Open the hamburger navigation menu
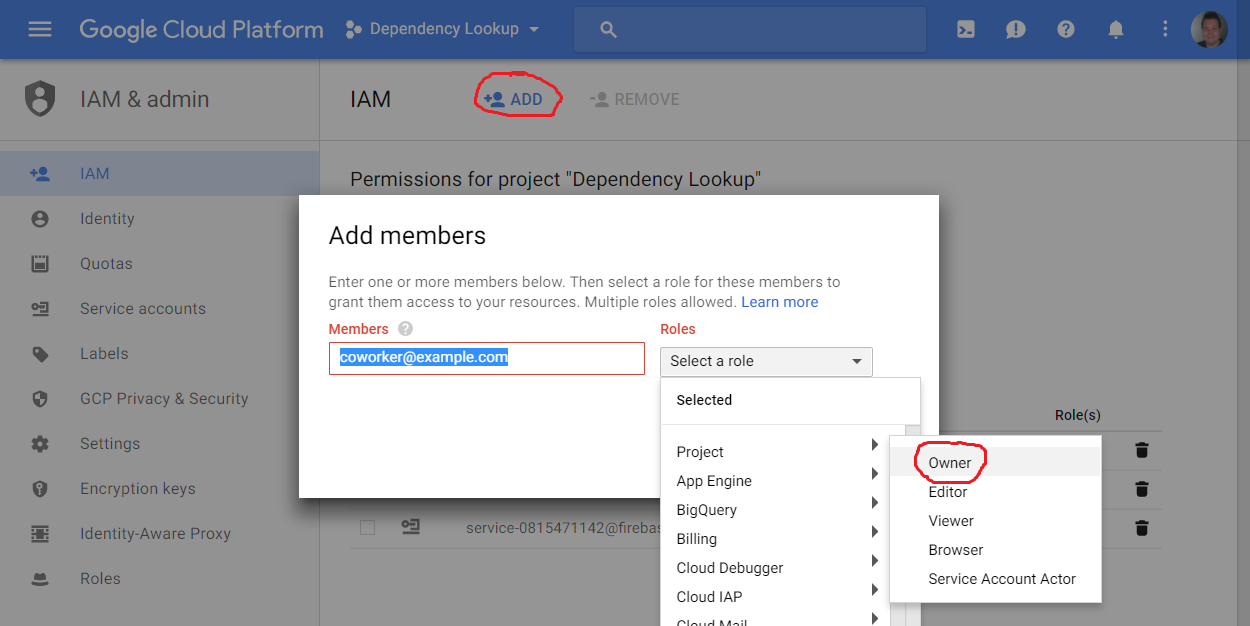1250x626 pixels. (x=40, y=29)
